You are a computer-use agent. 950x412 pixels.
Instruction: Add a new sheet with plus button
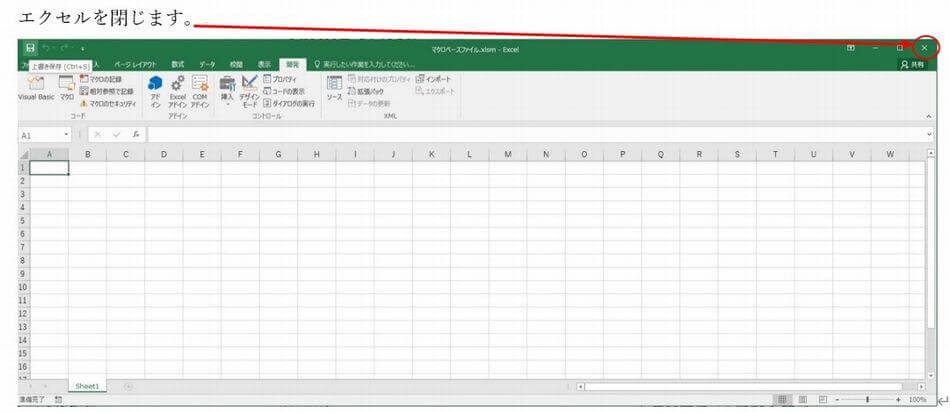[128, 386]
